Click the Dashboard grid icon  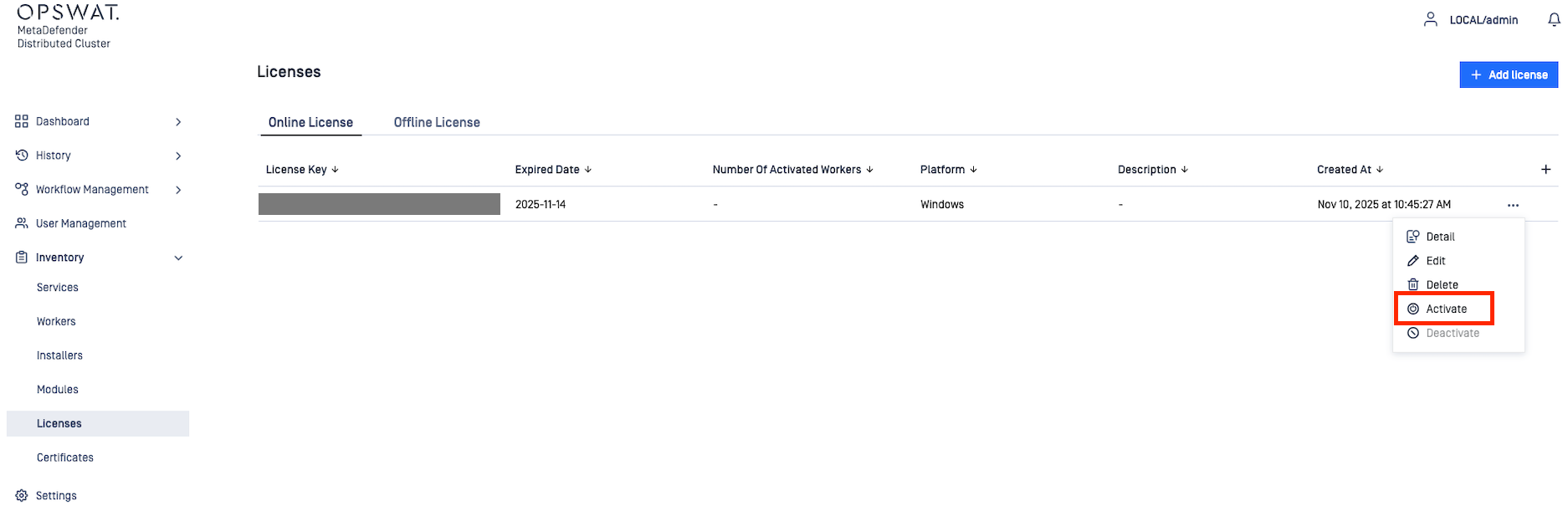(x=22, y=121)
